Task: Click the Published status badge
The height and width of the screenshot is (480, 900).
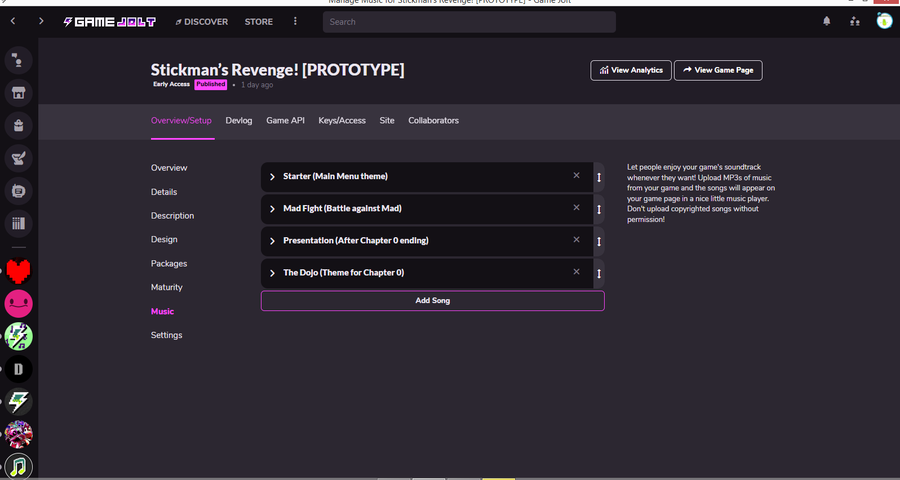Action: click(x=211, y=84)
